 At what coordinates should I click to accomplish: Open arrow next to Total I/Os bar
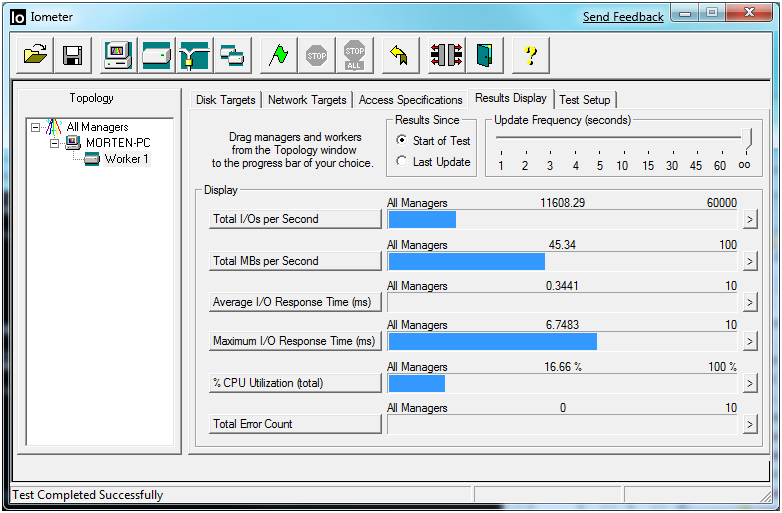pos(750,219)
